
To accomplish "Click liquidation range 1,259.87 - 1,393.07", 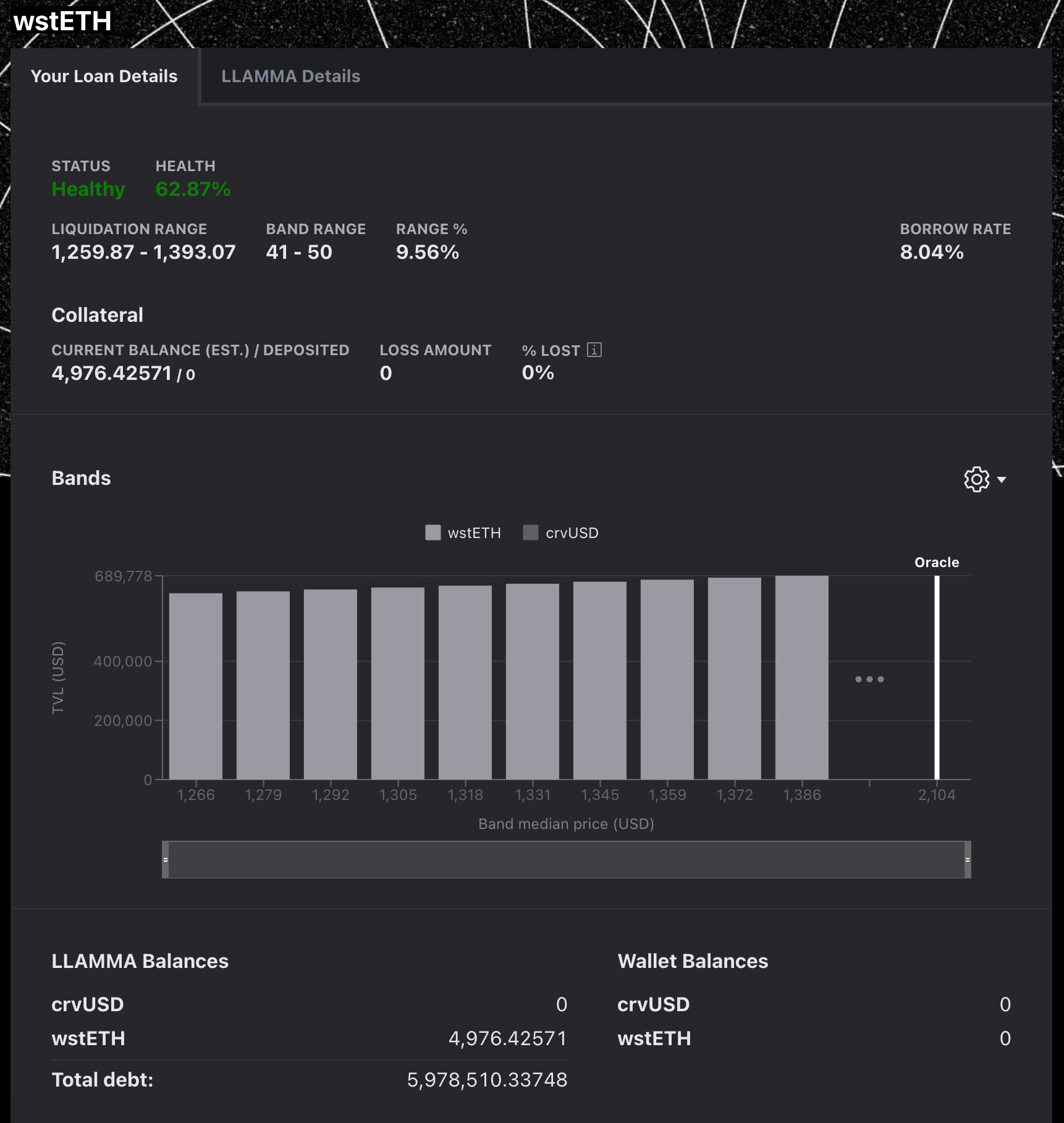I will click(x=143, y=252).
